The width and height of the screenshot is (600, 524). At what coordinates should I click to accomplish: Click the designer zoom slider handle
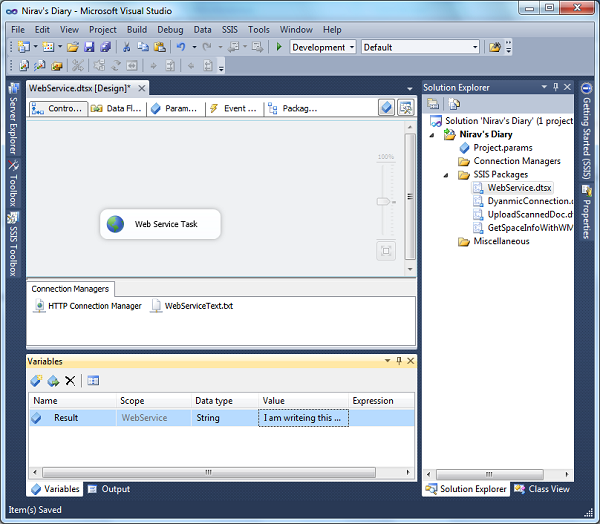pos(382,201)
